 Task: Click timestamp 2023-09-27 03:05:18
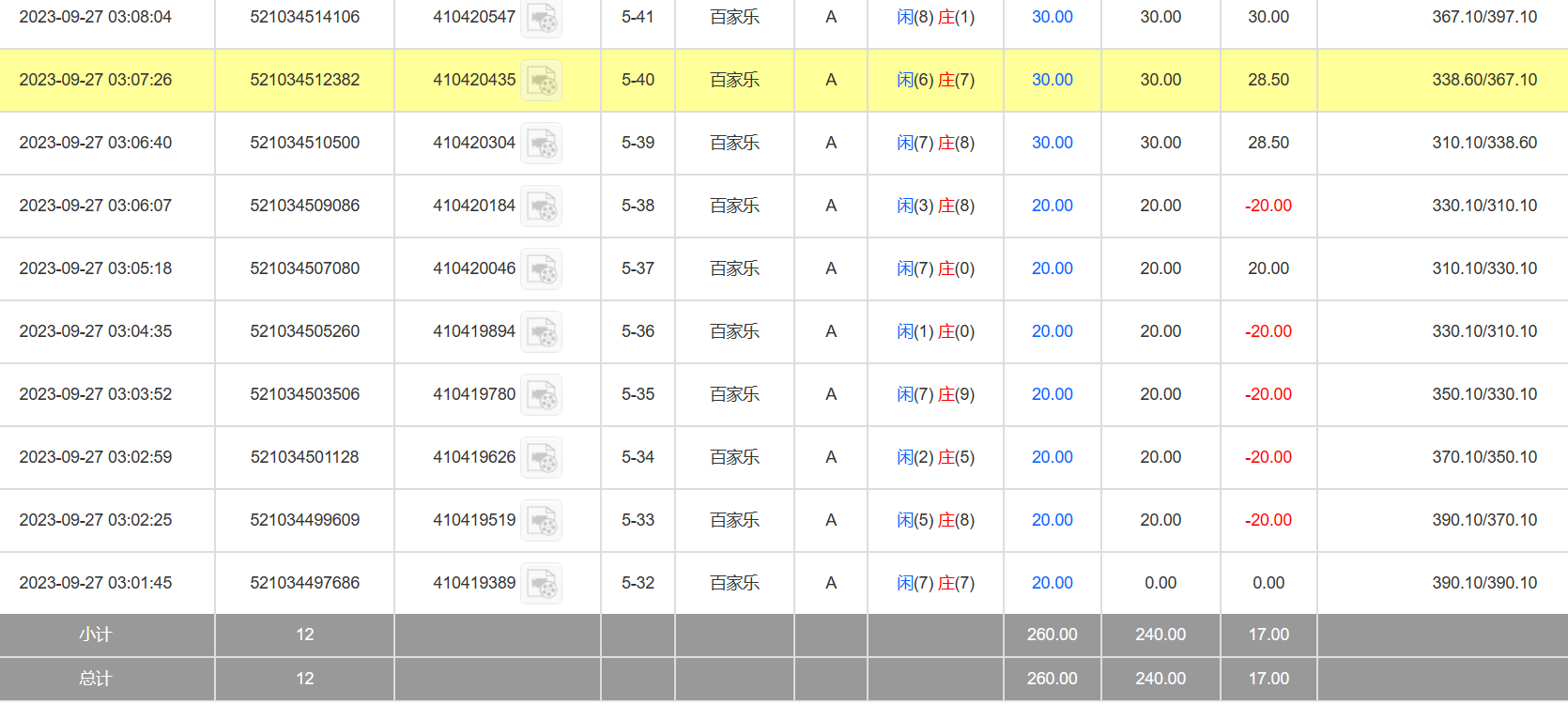pos(96,268)
